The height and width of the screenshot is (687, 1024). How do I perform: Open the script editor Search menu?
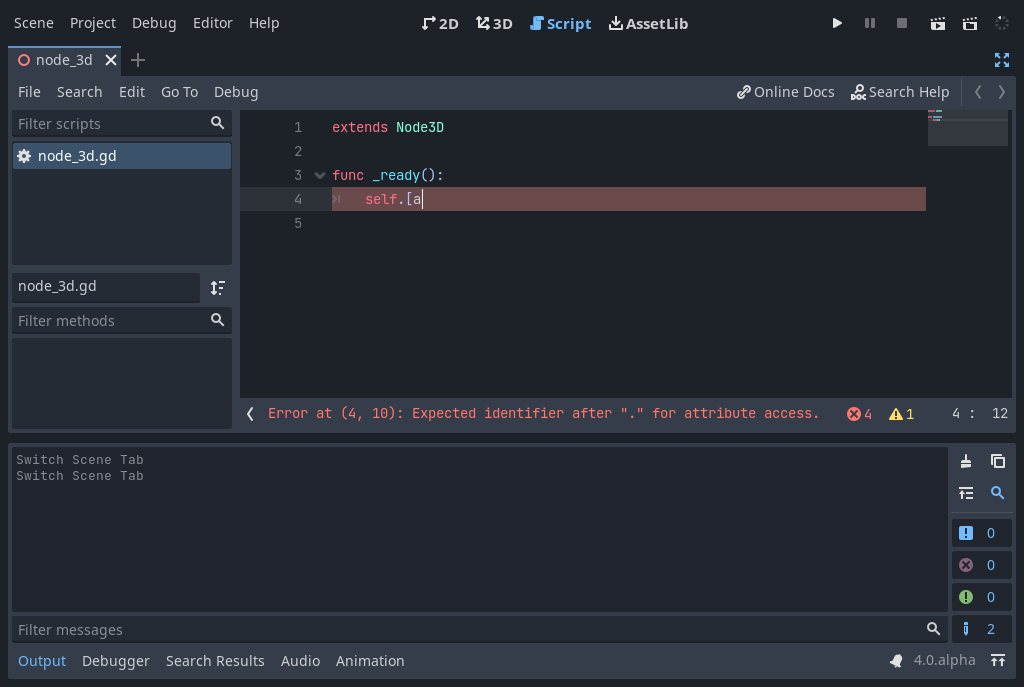click(x=79, y=92)
